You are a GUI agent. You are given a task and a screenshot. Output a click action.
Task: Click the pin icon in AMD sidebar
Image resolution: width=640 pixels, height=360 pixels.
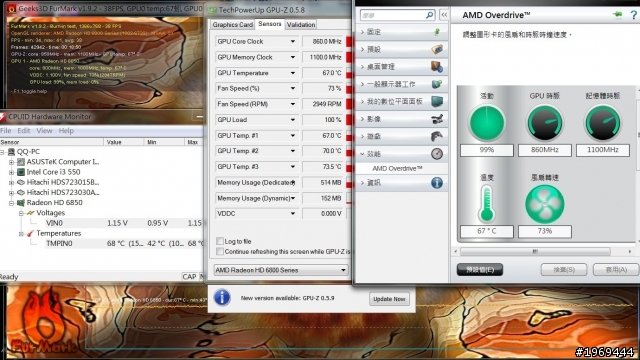click(x=437, y=32)
